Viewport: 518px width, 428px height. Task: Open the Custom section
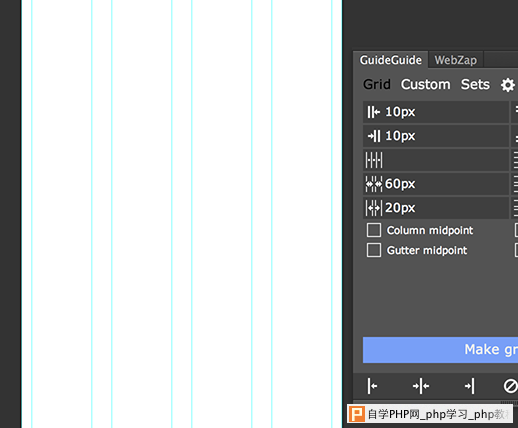pos(426,85)
